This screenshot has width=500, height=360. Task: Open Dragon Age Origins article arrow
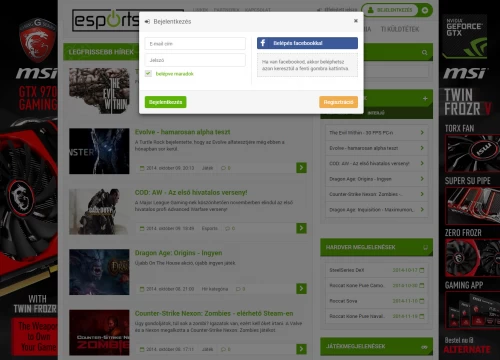pyautogui.click(x=301, y=288)
